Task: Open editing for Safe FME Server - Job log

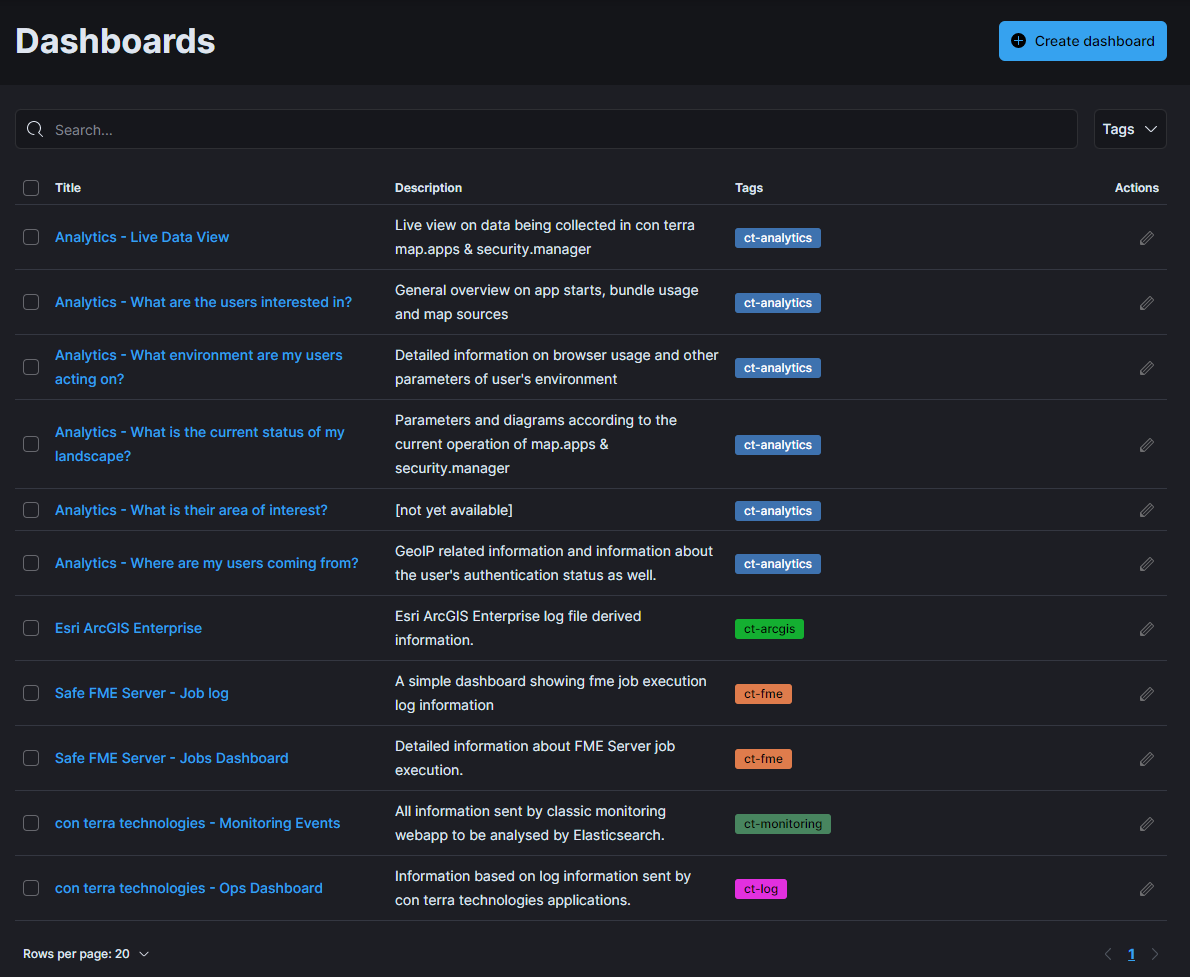Action: (1146, 693)
